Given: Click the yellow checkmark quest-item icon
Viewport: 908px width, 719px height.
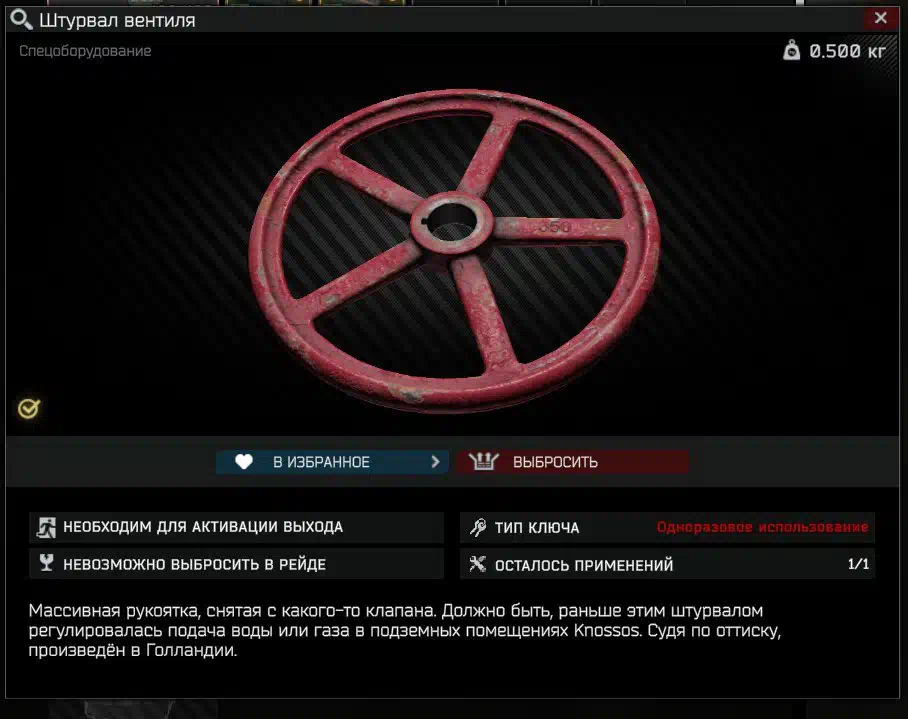Looking at the screenshot, I should (28, 409).
